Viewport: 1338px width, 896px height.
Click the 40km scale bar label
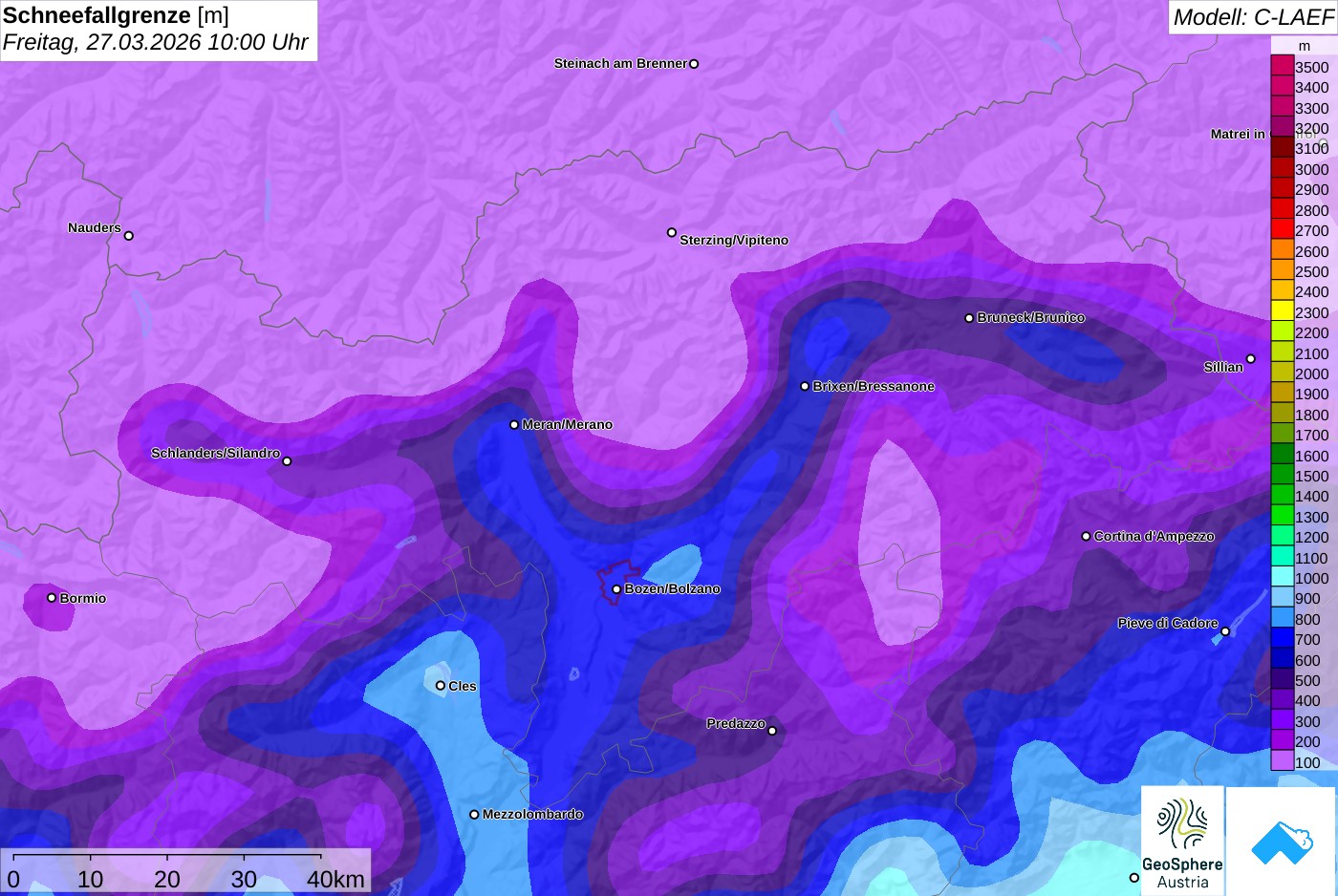335,880
